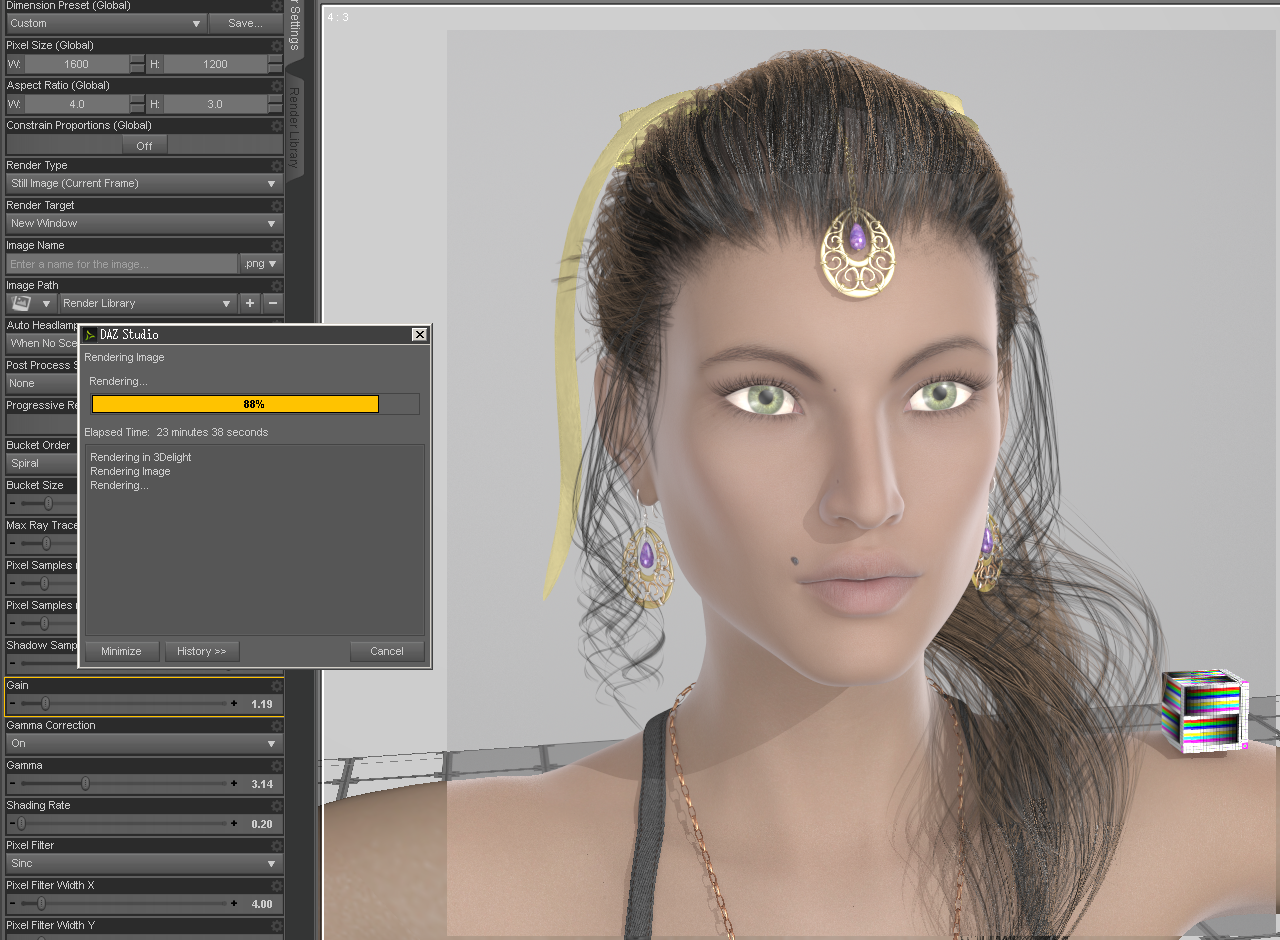Open Pixel Filter Width Y gear options
Image resolution: width=1280 pixels, height=940 pixels.
277,926
